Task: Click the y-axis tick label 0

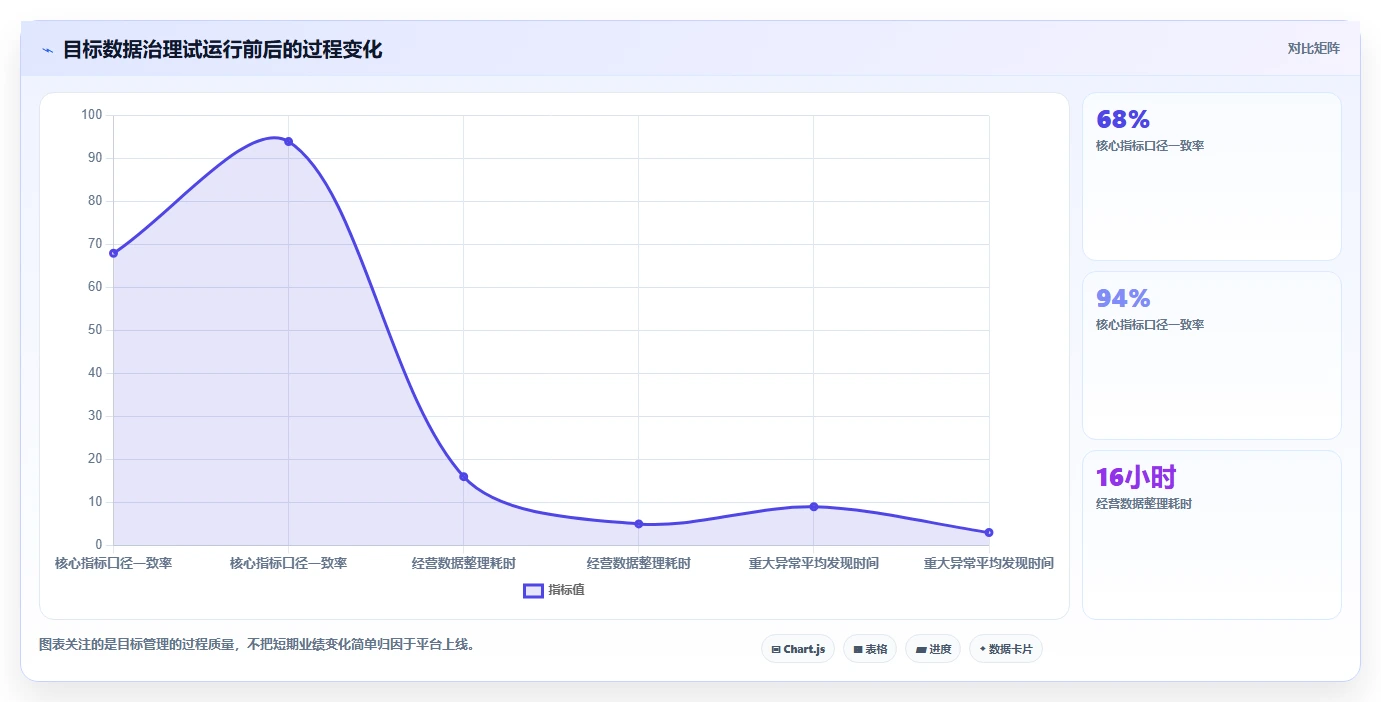Action: tap(99, 545)
